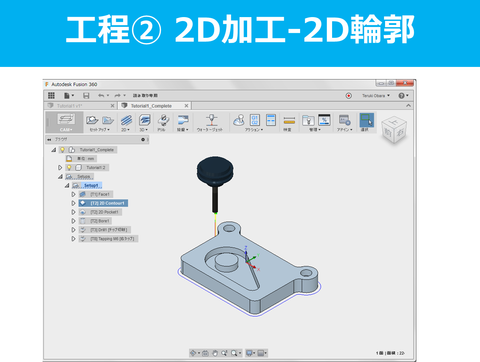Screen dimensions: 480x362
Task: Open the Grid and Snaps menu
Action: click(262, 353)
